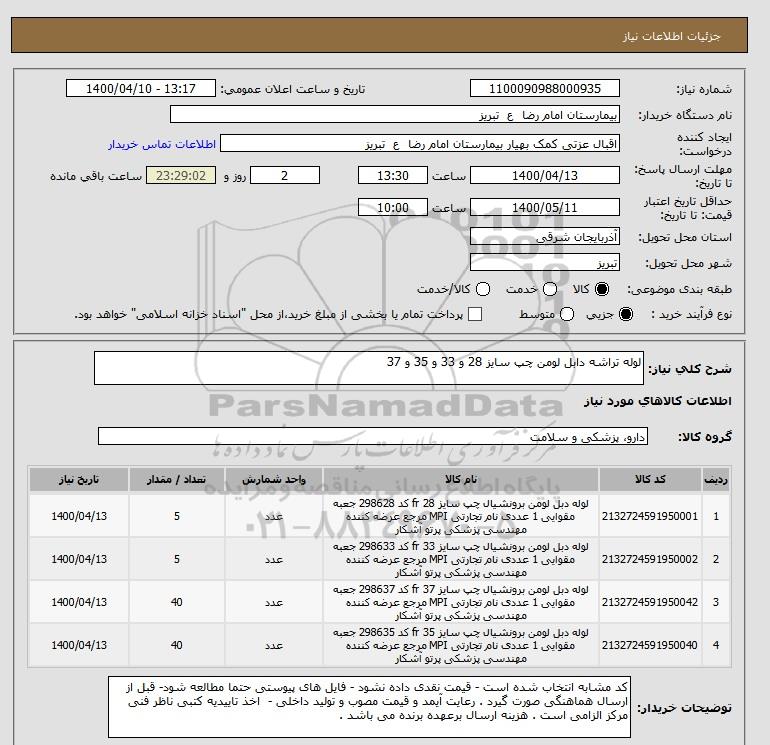Click product code 213272459195​0042
This screenshot has width=770, height=745.
[x=650, y=602]
